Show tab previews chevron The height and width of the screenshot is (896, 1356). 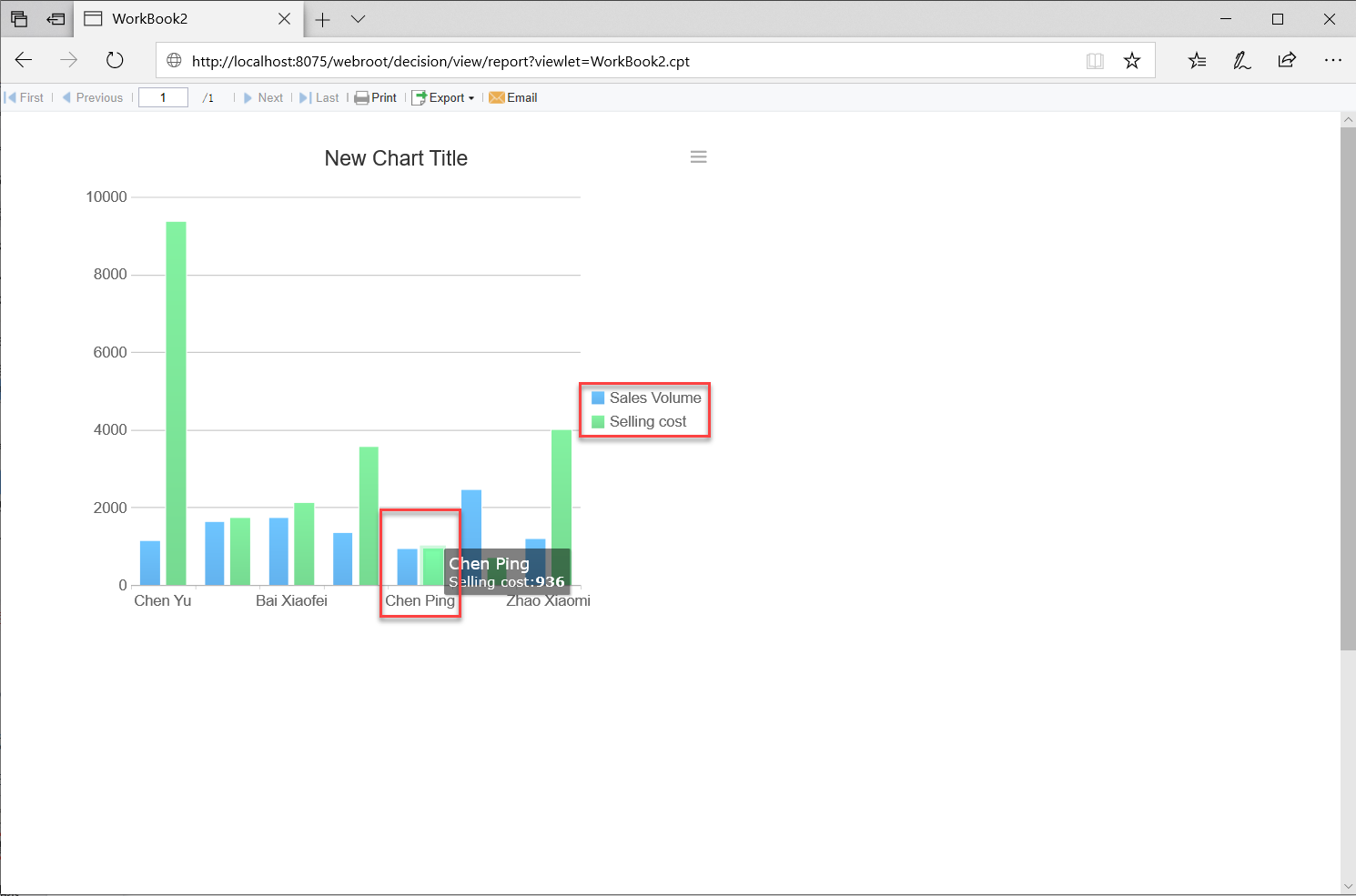[x=358, y=19]
